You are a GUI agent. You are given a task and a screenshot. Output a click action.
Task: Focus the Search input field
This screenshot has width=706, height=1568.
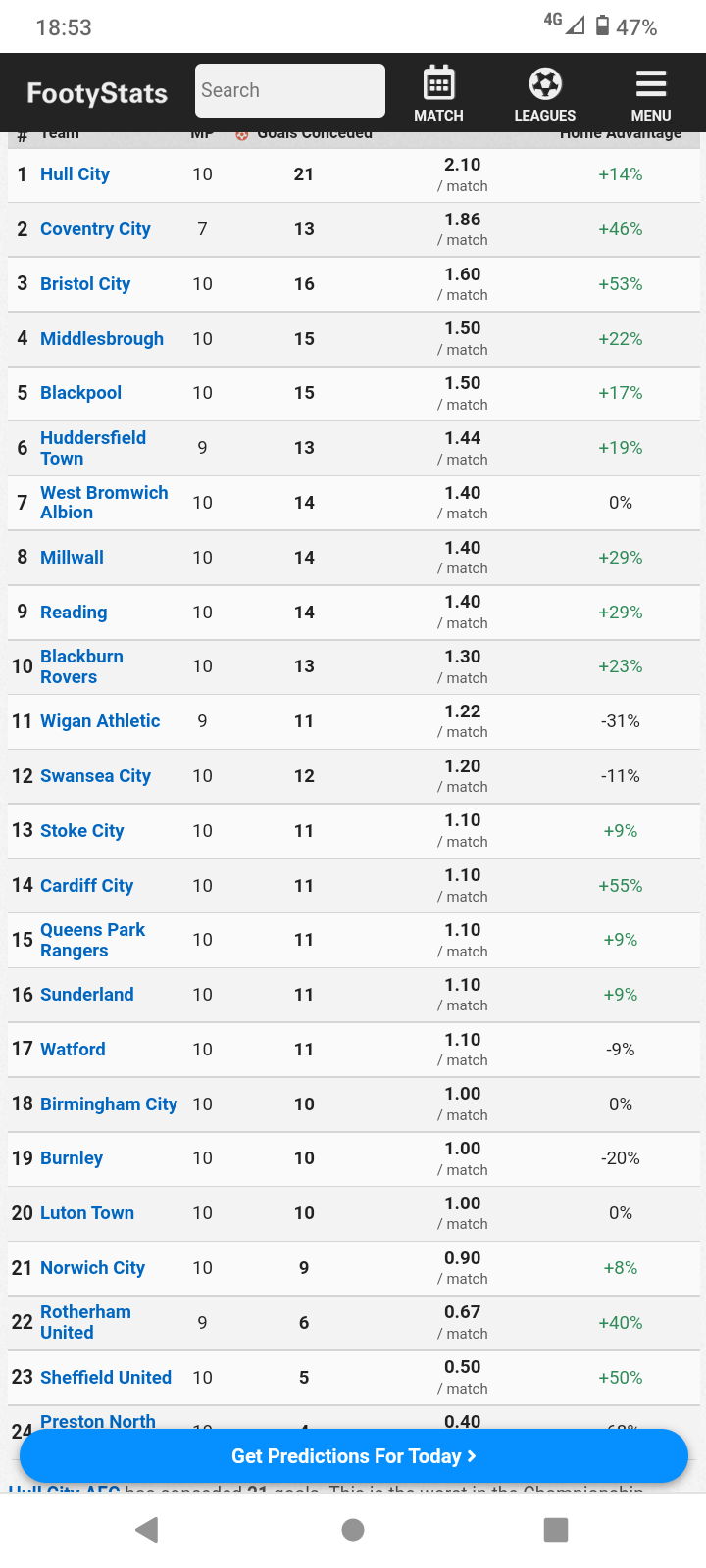pyautogui.click(x=290, y=90)
